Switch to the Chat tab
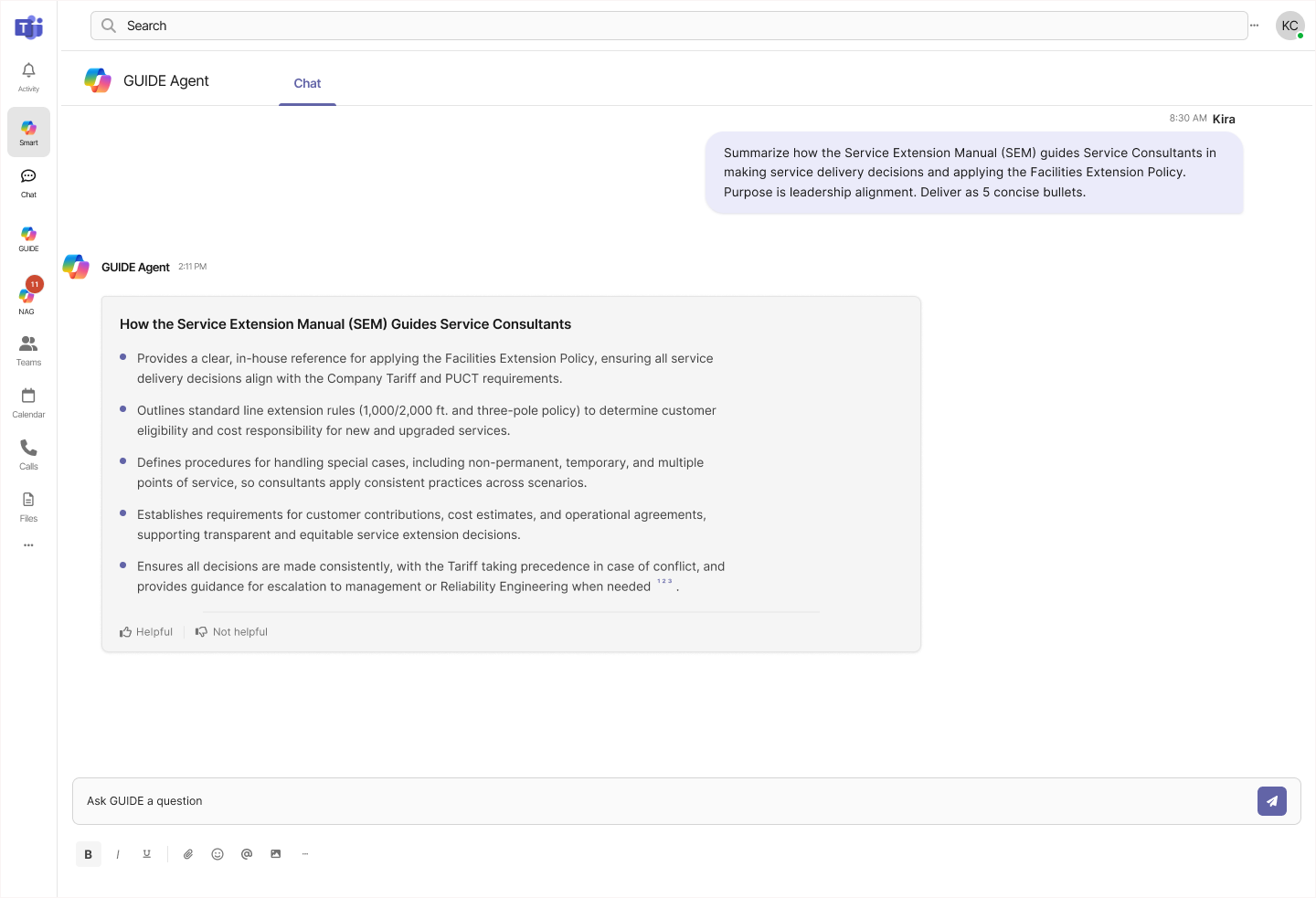This screenshot has height=898, width=1316. tap(307, 83)
